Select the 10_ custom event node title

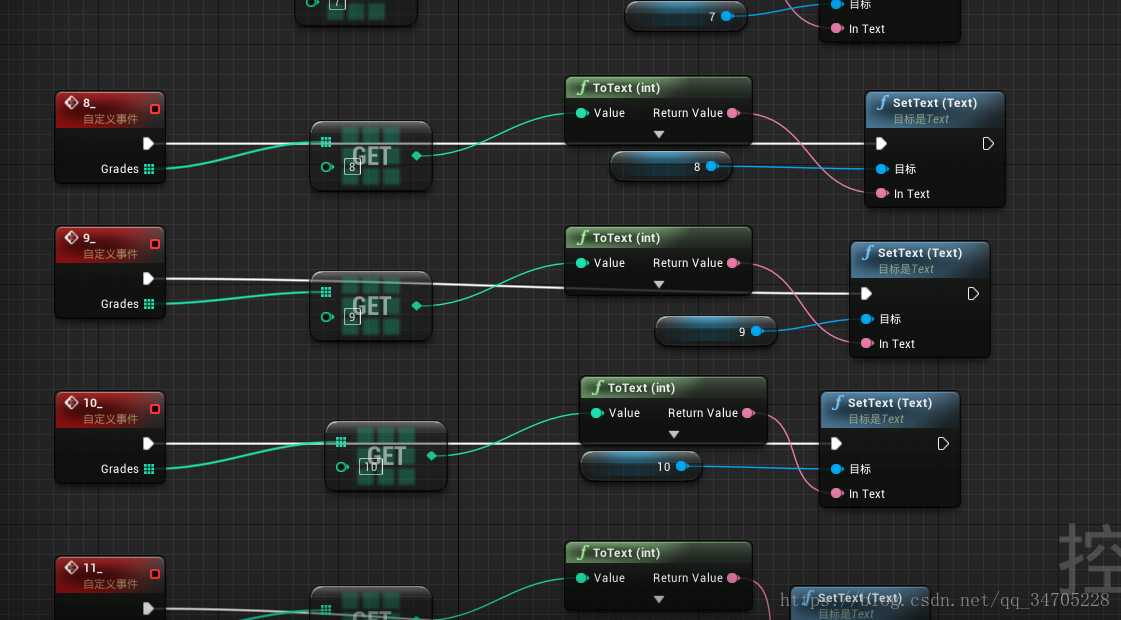93,403
